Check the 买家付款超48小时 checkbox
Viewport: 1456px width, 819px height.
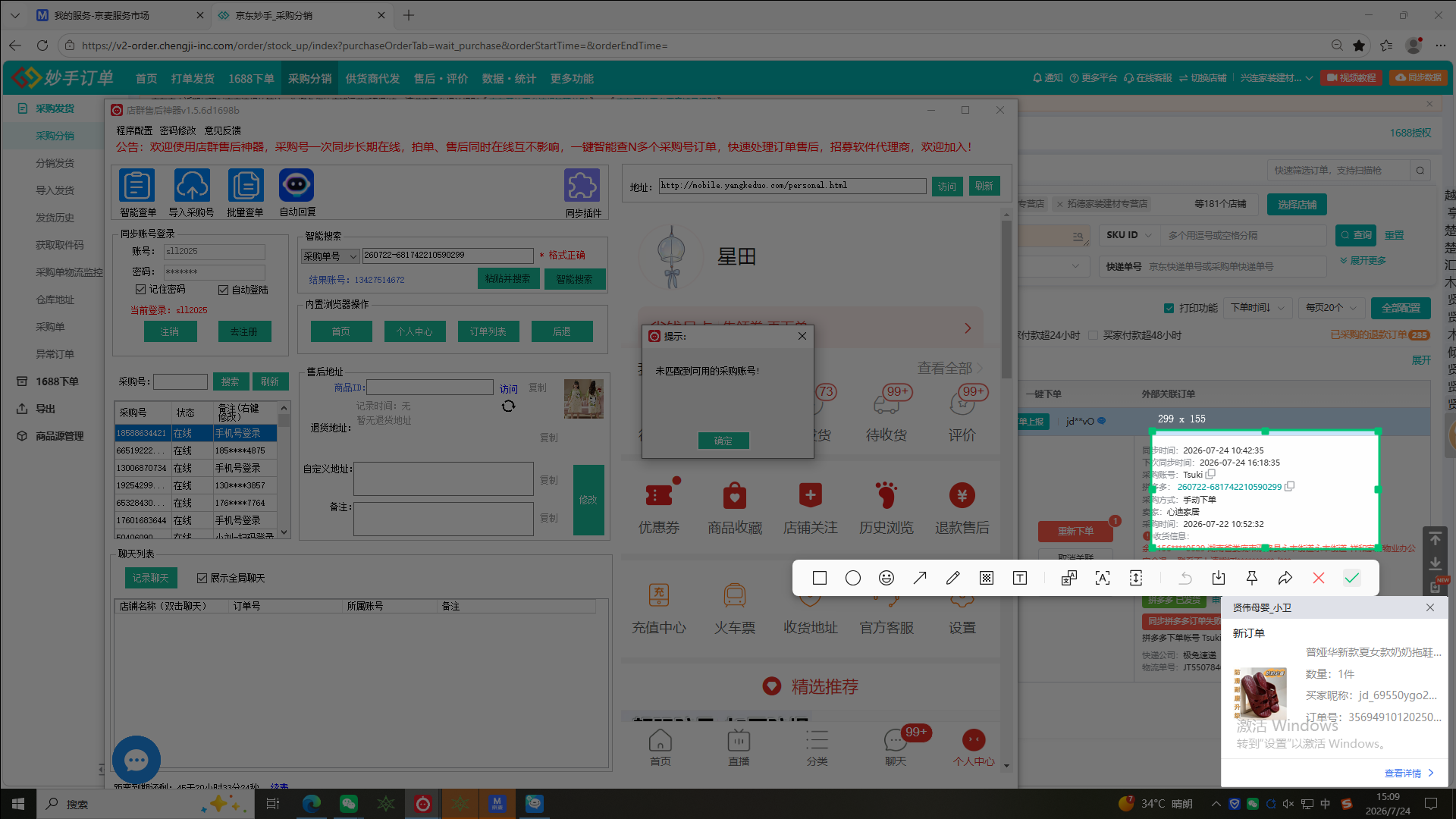coord(1094,335)
